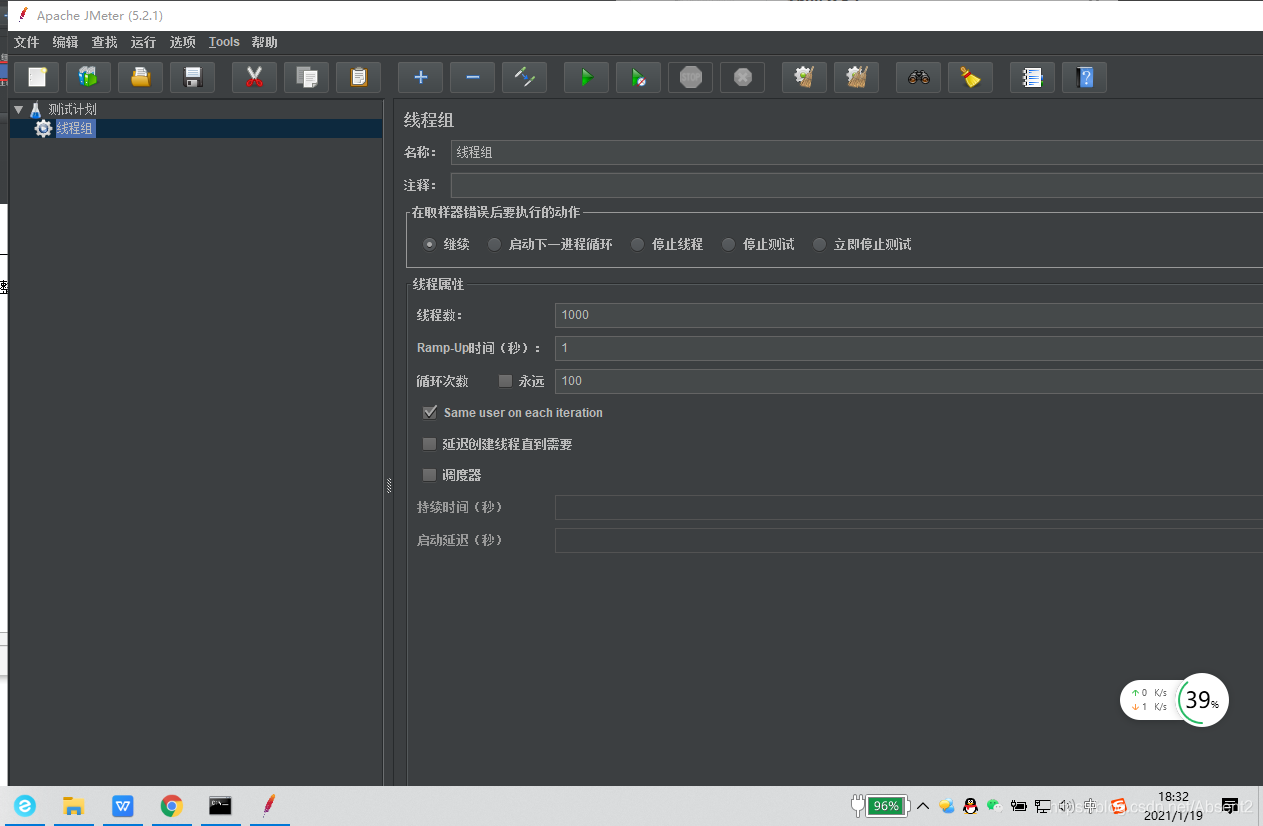Image resolution: width=1263 pixels, height=826 pixels.
Task: Click the Stop test icon
Action: [691, 77]
